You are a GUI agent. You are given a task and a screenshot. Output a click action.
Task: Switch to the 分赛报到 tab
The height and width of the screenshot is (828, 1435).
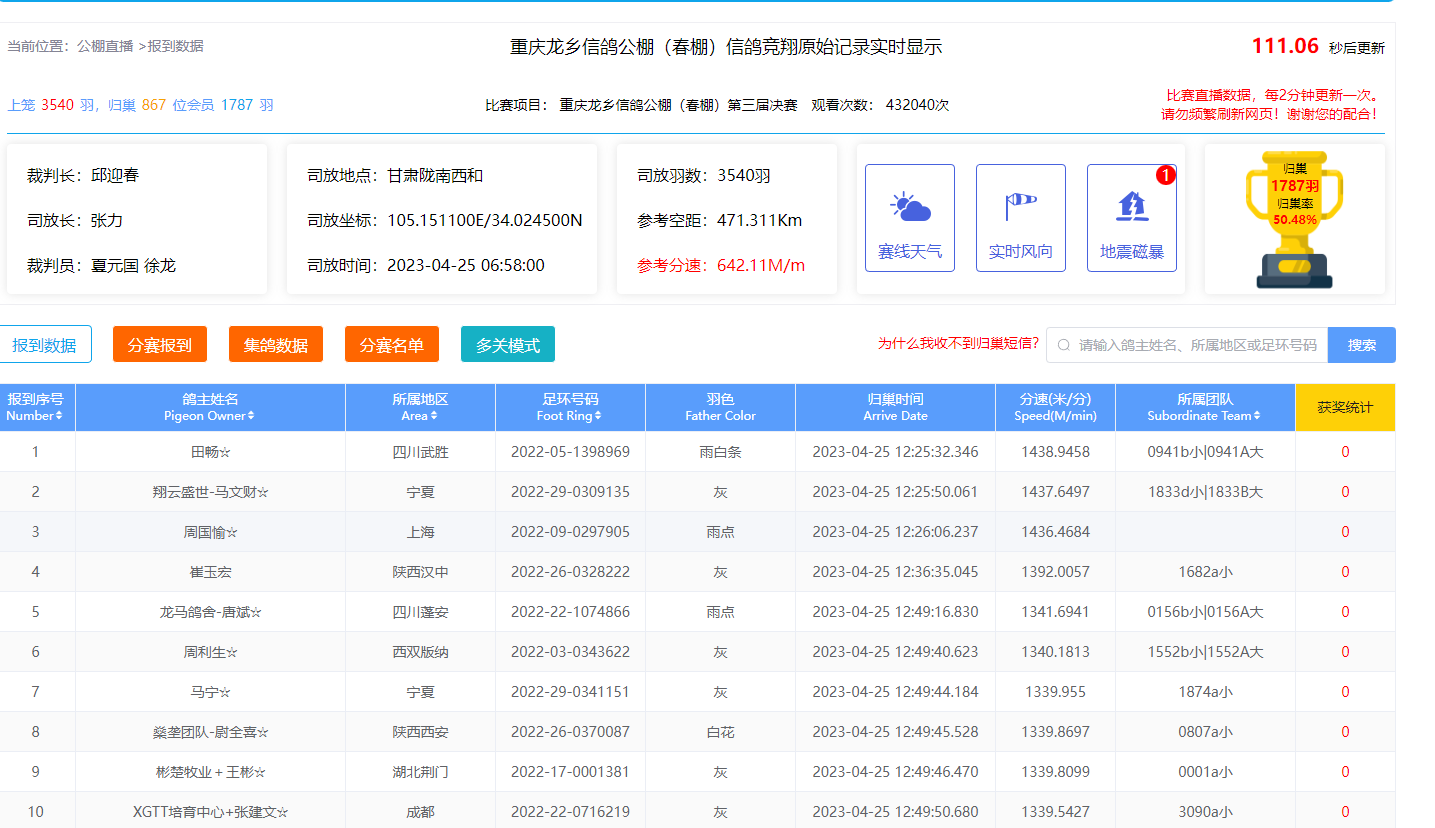159,345
